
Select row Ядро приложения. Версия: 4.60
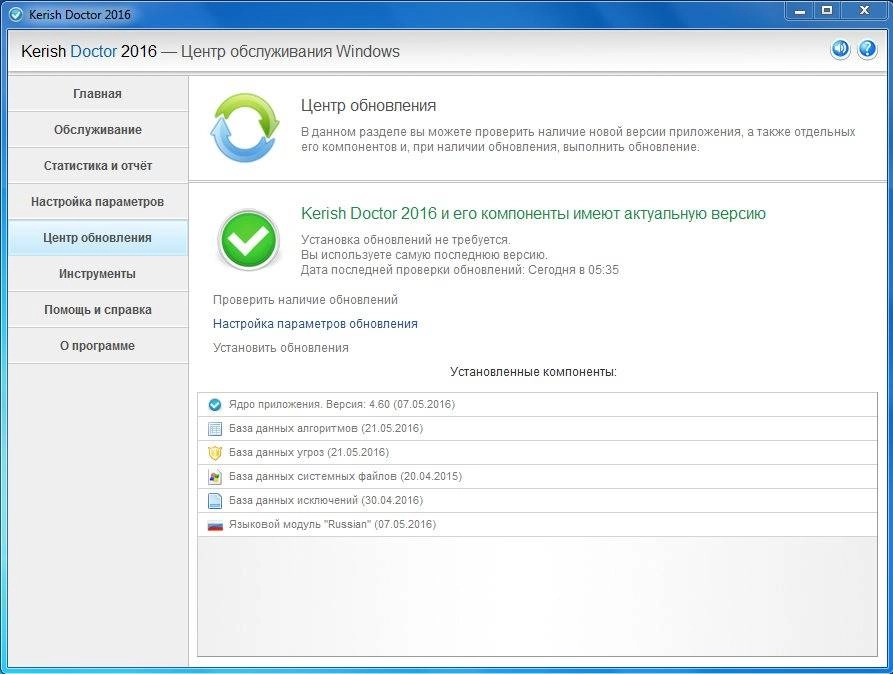click(x=537, y=405)
